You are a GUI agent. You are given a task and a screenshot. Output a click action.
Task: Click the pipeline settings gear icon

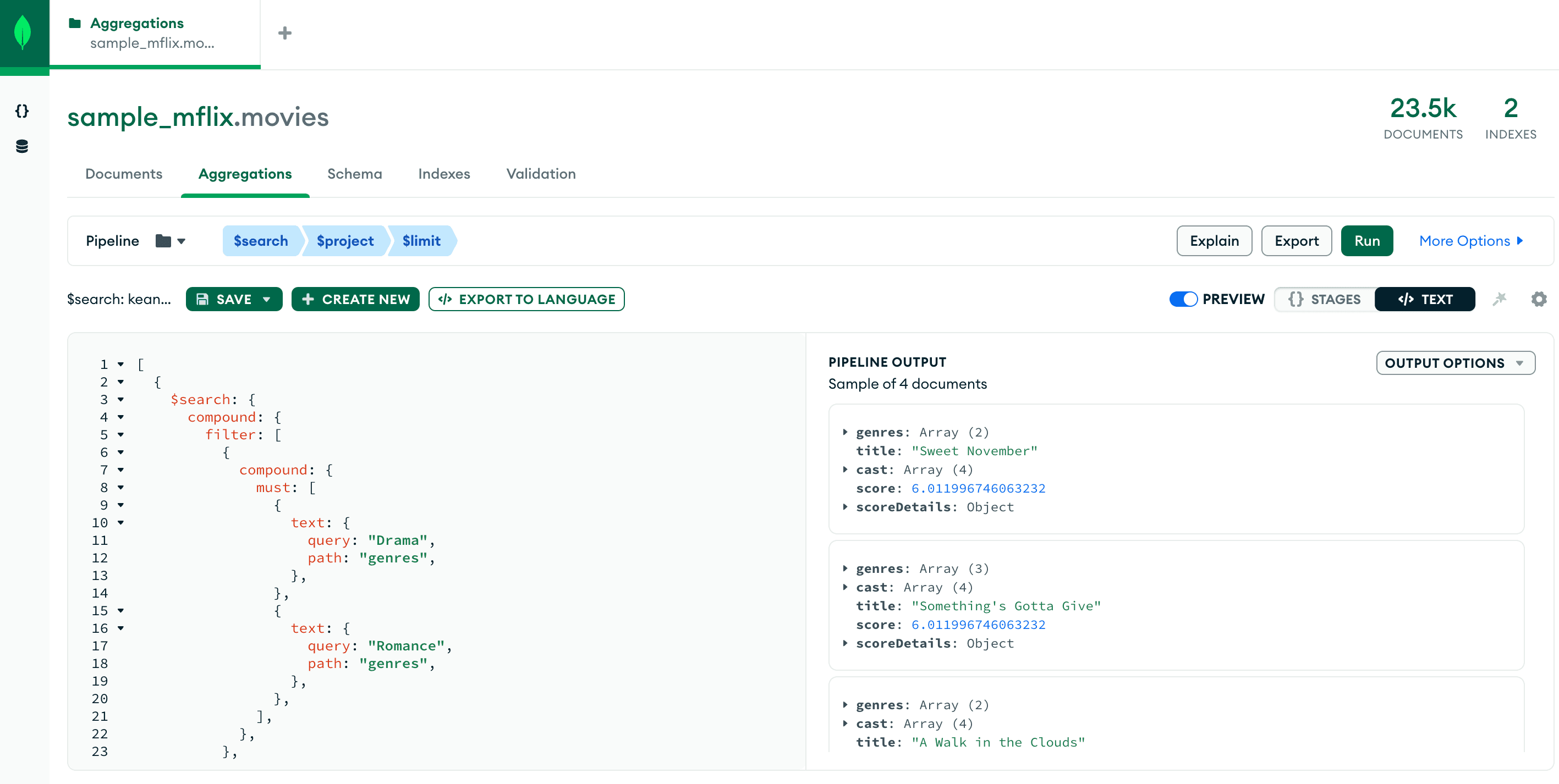click(x=1539, y=299)
